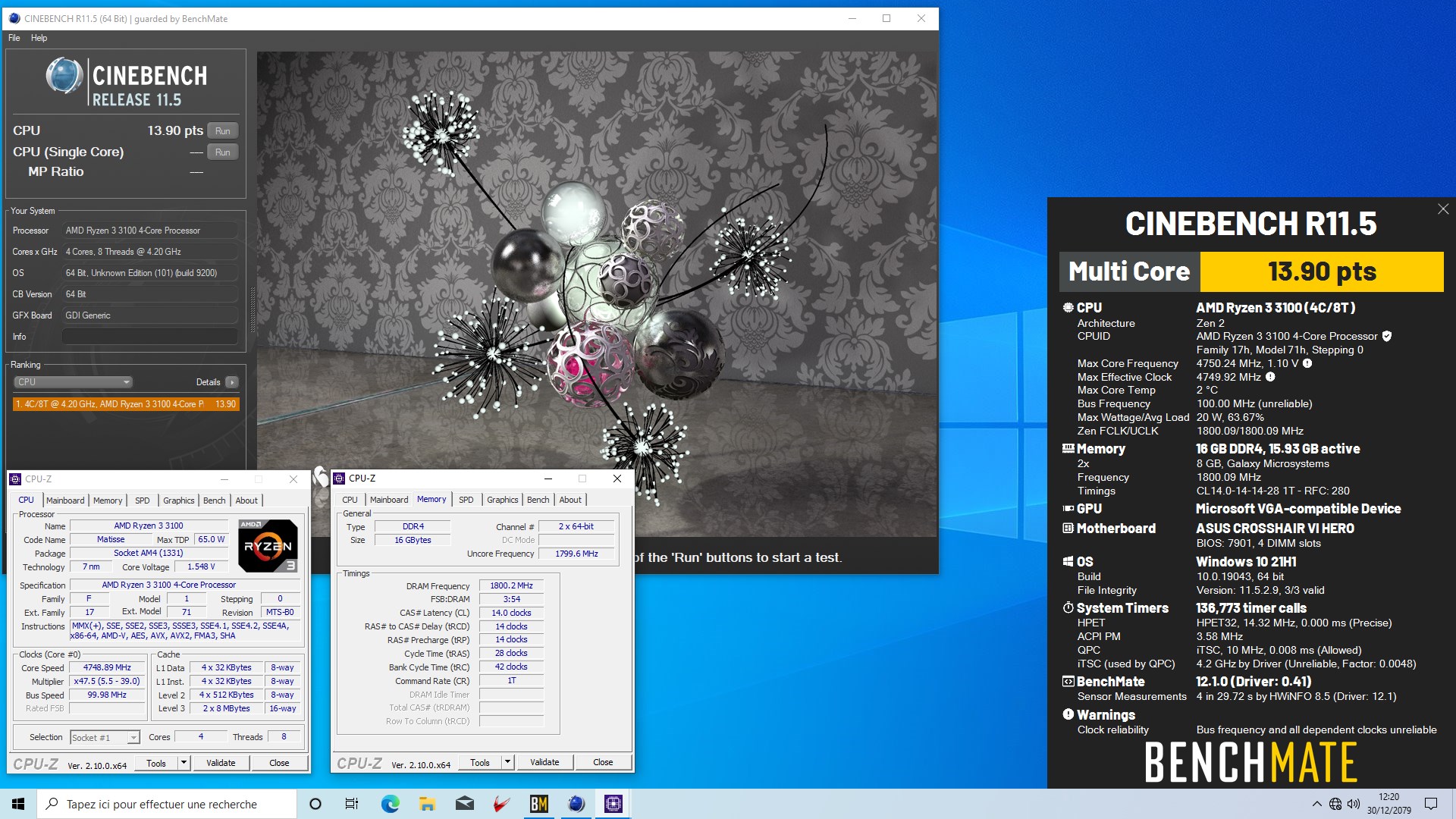Open volume speaker icon in tray
The width and height of the screenshot is (1456, 819).
coord(1354,804)
